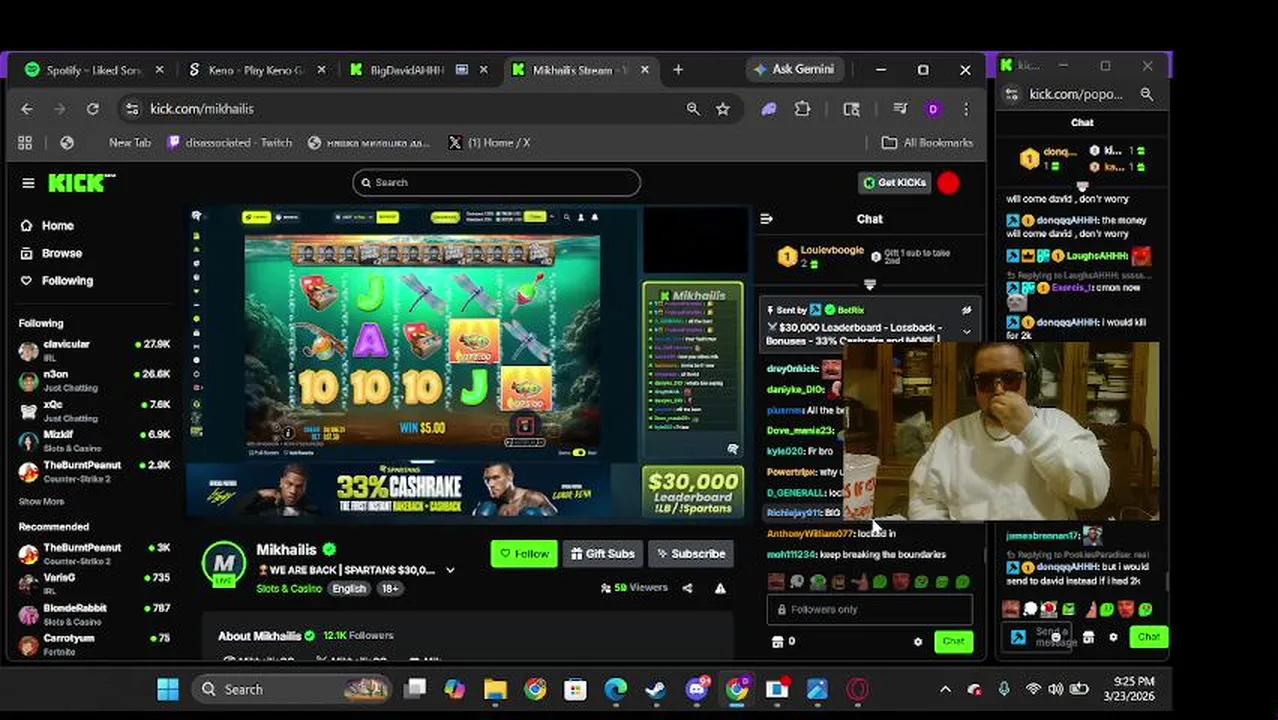The width and height of the screenshot is (1278, 720).
Task: Open Chrome extensions puzzle icon
Action: tap(802, 109)
